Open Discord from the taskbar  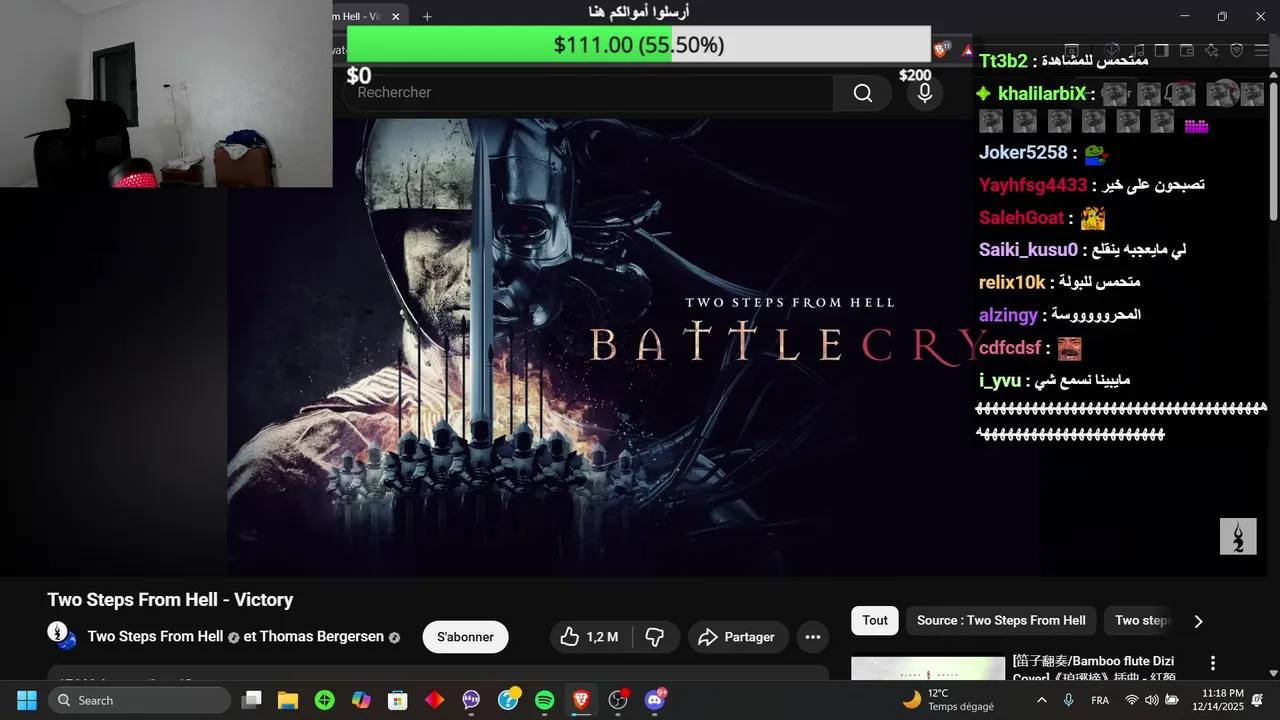click(x=655, y=700)
